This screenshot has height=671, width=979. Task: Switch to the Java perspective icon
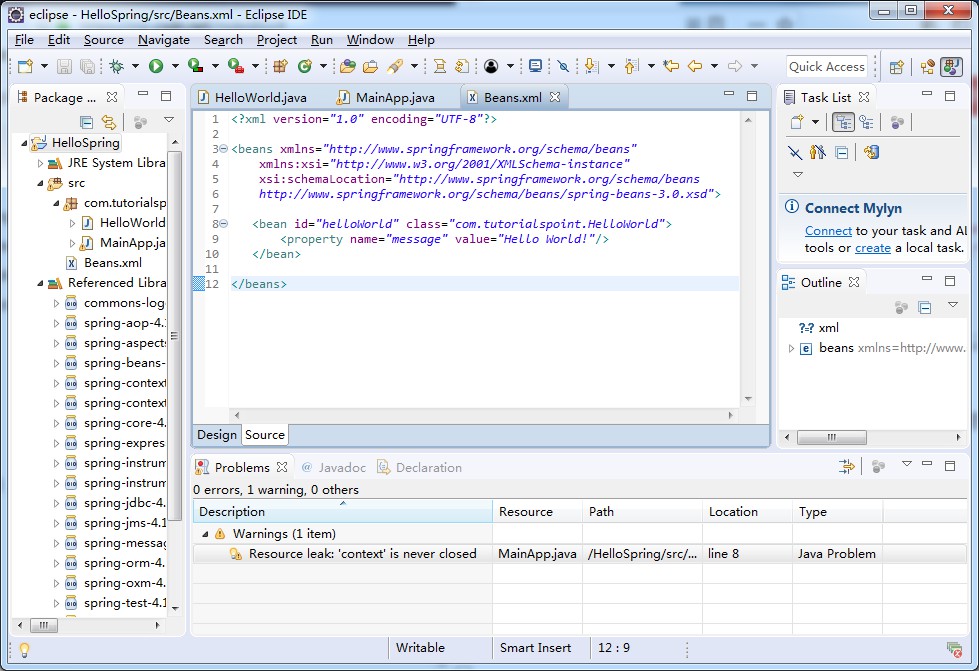tap(952, 67)
